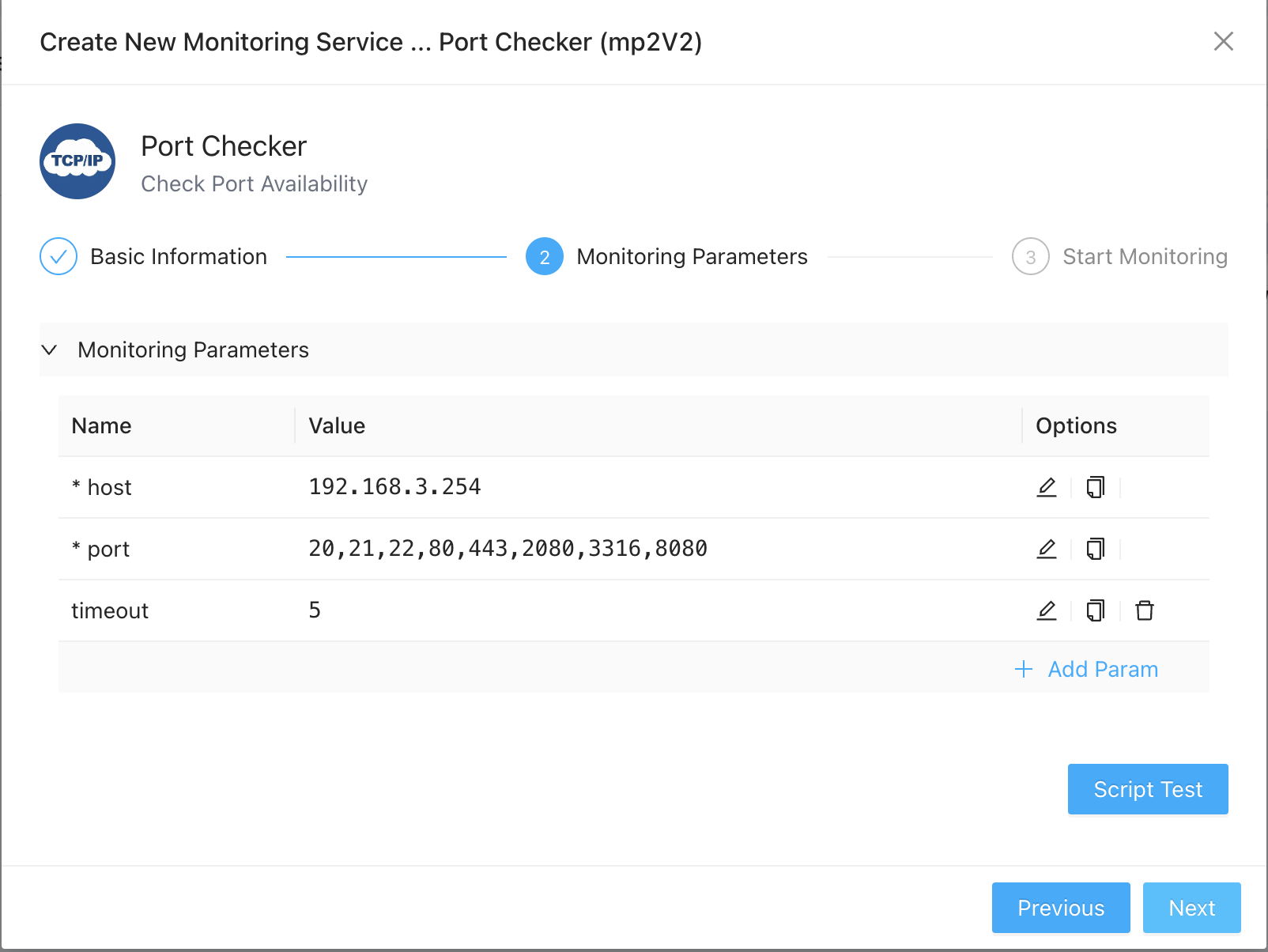The image size is (1268, 952).
Task: Click Add Param link
Action: tap(1087, 669)
